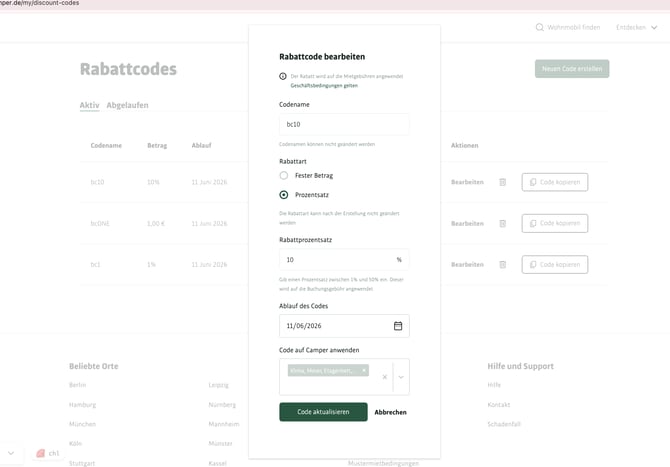Open the Entdecken dropdown menu
The height and width of the screenshot is (467, 670).
(x=637, y=27)
